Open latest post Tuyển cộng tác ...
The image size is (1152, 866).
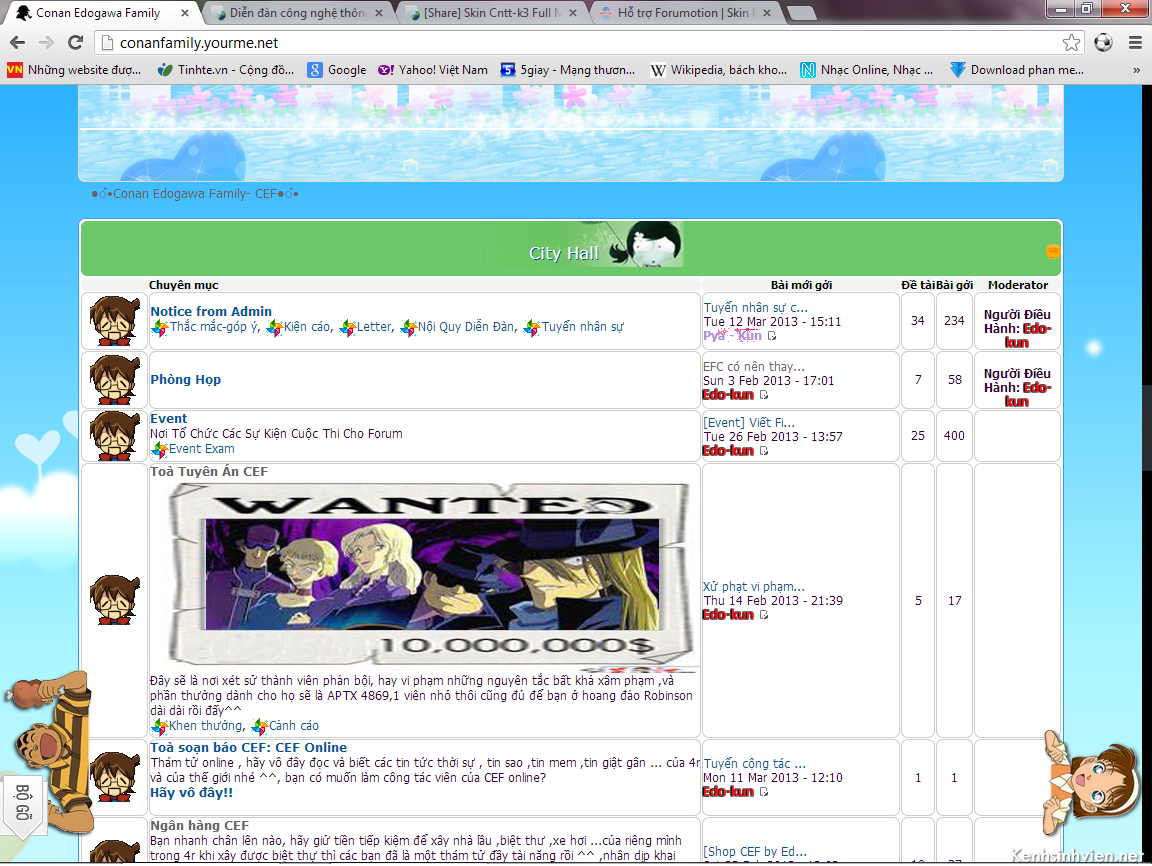point(755,764)
